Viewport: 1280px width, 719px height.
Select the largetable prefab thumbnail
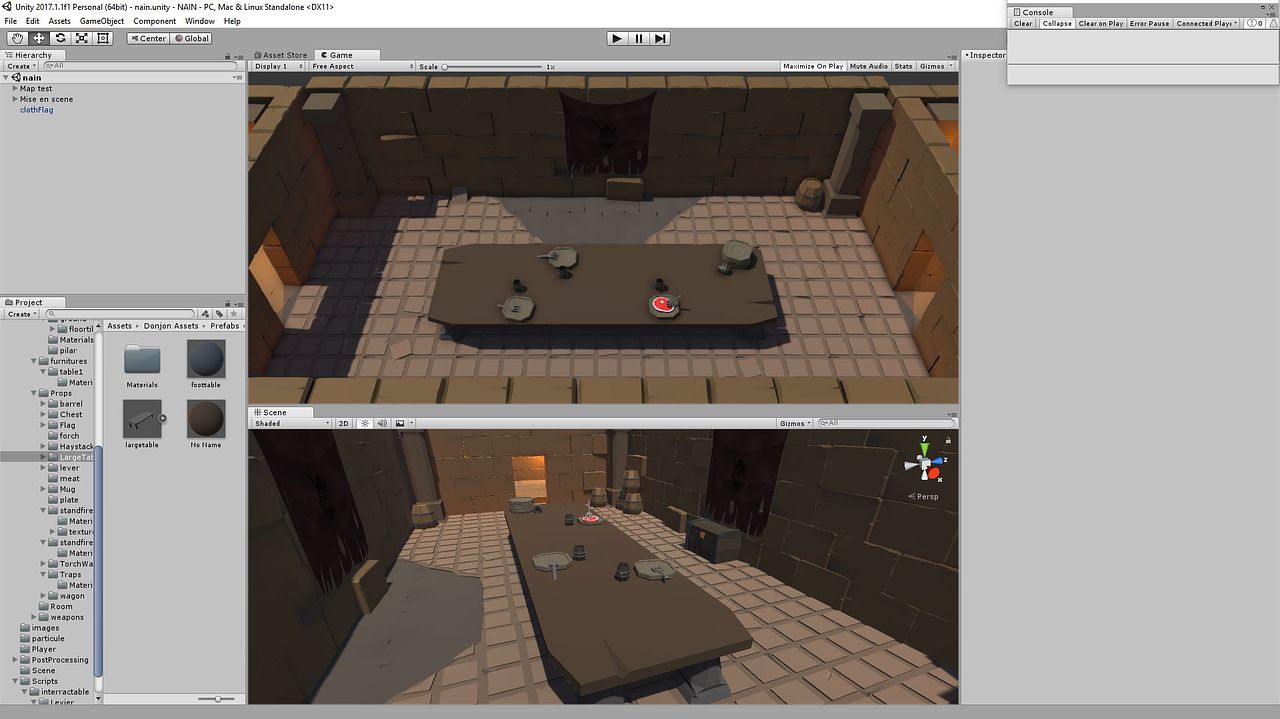(142, 419)
